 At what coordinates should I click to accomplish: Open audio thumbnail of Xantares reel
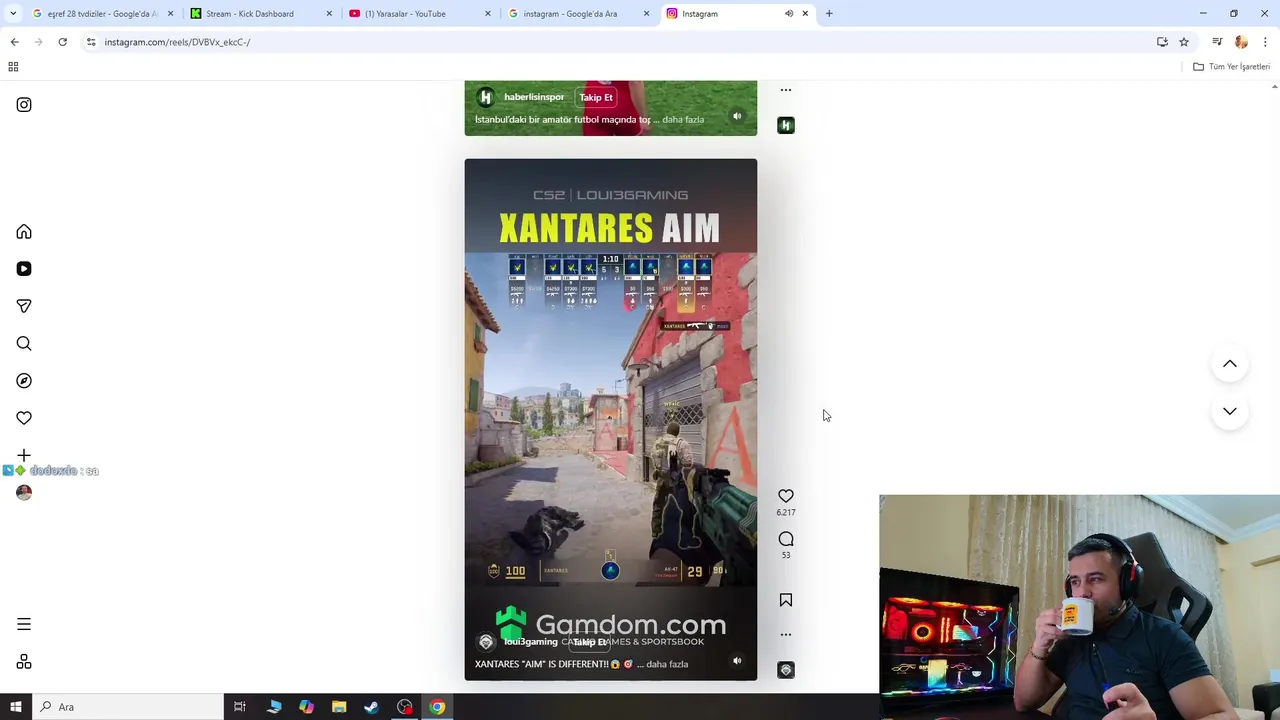click(x=786, y=670)
